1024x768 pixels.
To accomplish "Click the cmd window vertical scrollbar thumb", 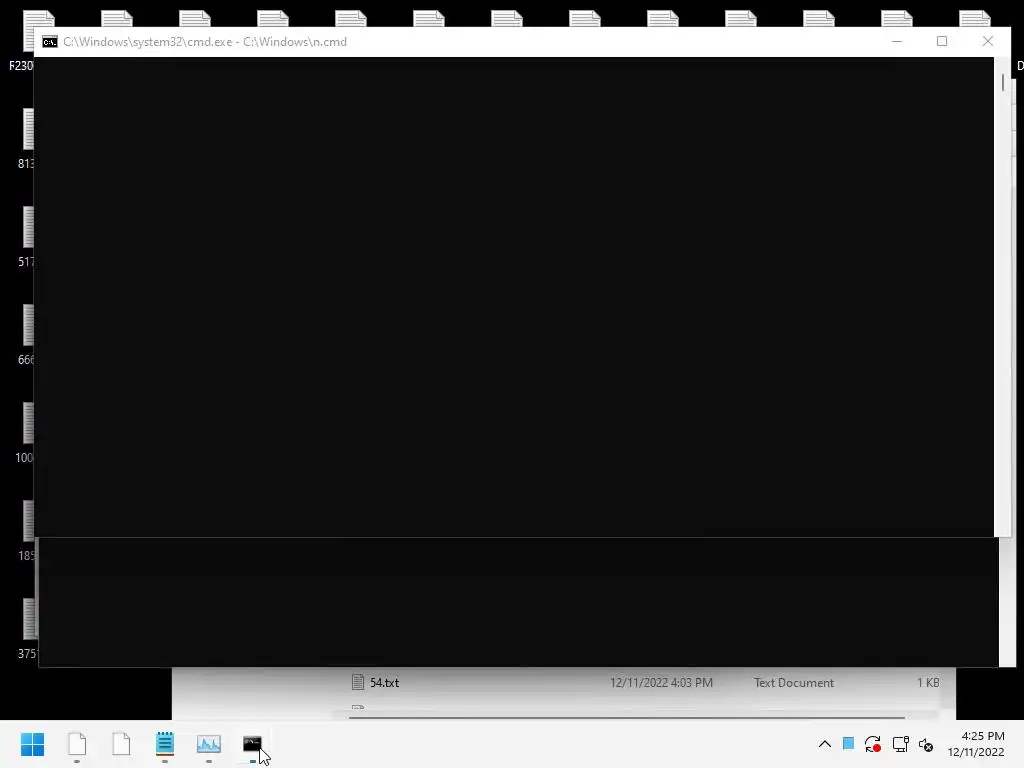I will 1002,83.
